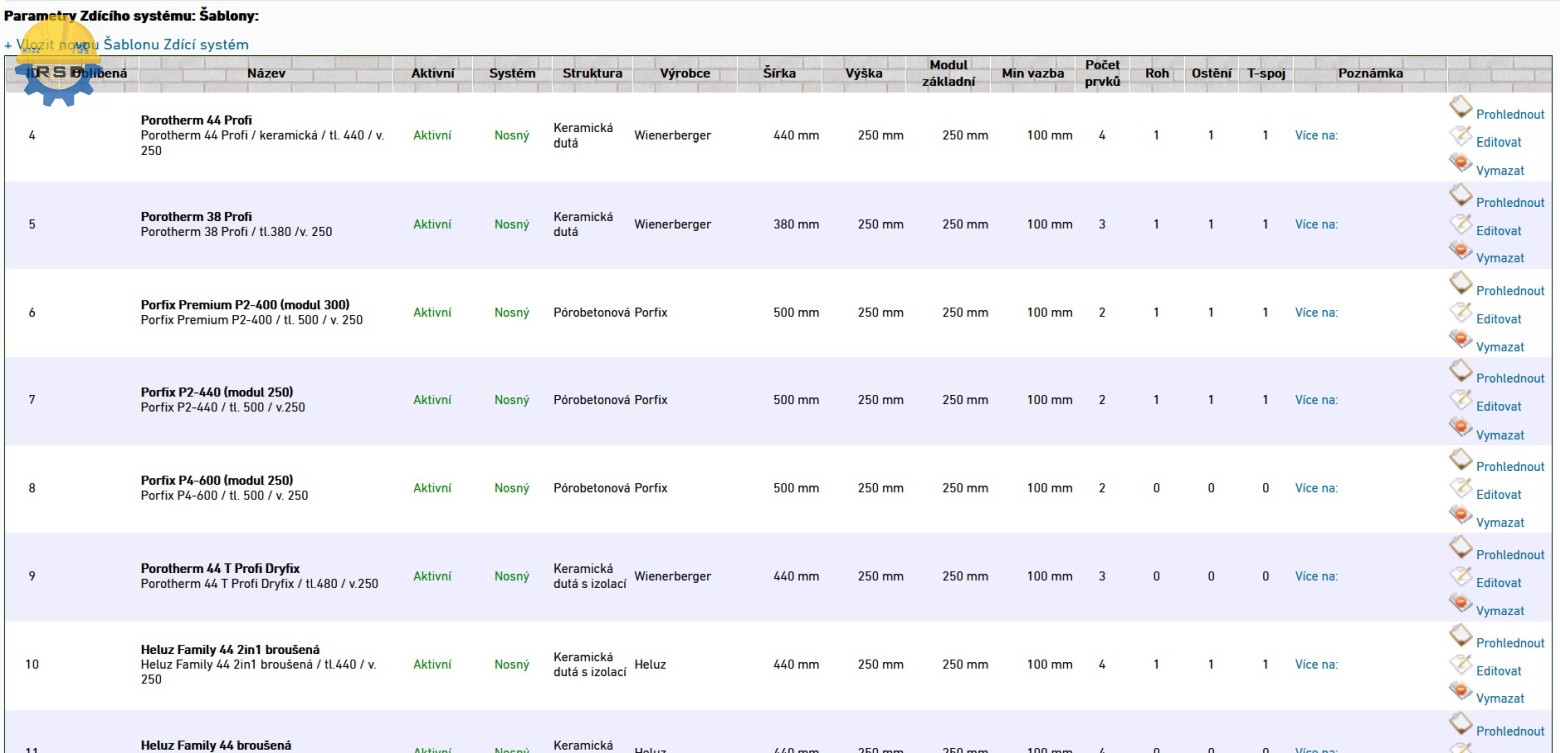Click the Vymazat icon for Porotherm 44 T Profi Dryfix
Image resolution: width=1560 pixels, height=753 pixels.
(1460, 604)
